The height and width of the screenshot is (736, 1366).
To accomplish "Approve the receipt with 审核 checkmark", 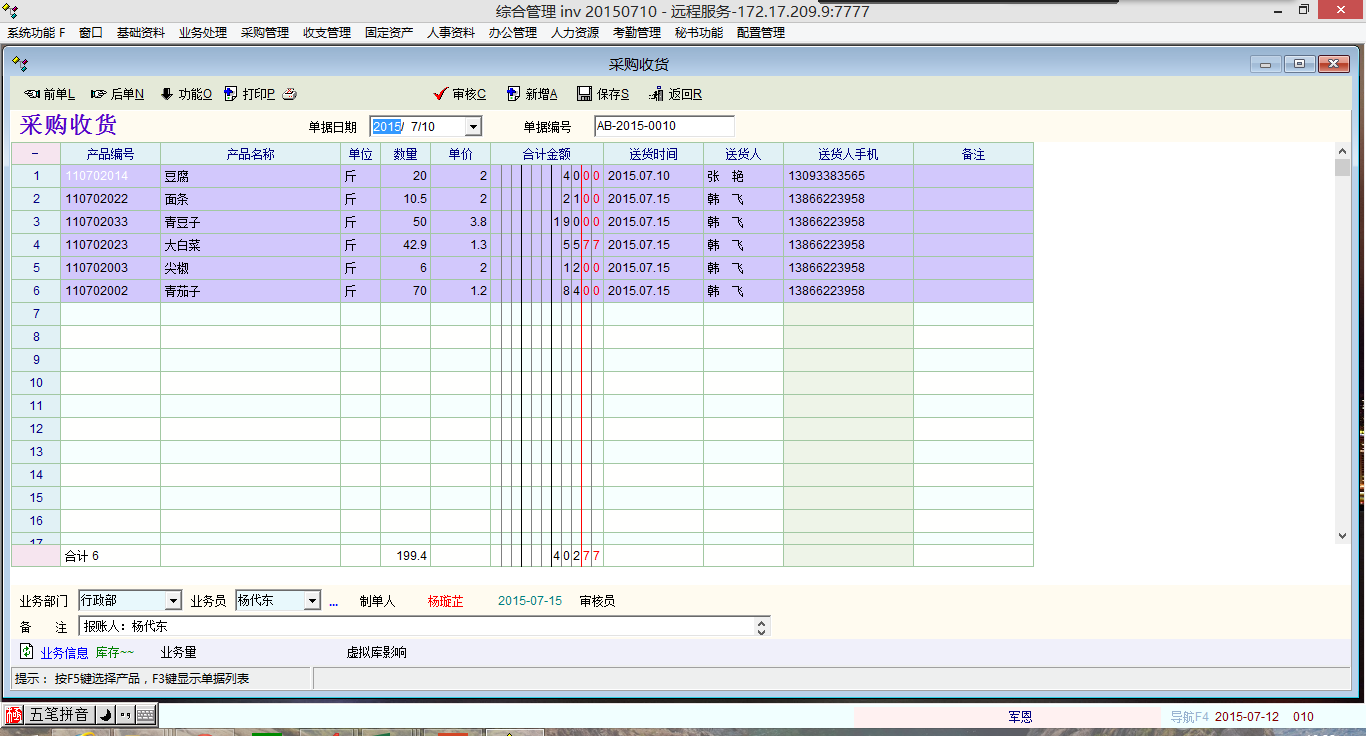I will [x=440, y=94].
